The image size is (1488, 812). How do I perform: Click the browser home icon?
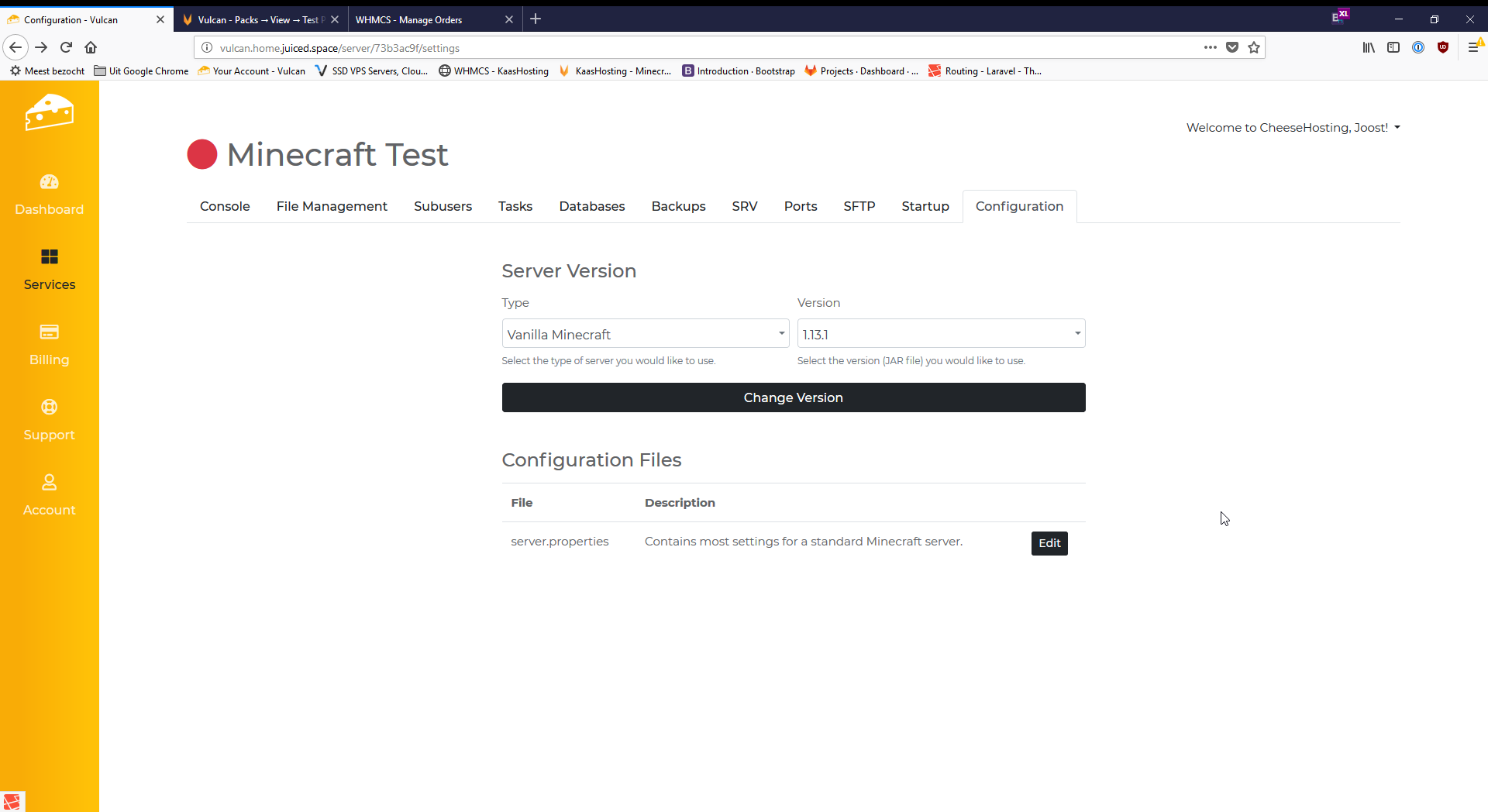[91, 47]
